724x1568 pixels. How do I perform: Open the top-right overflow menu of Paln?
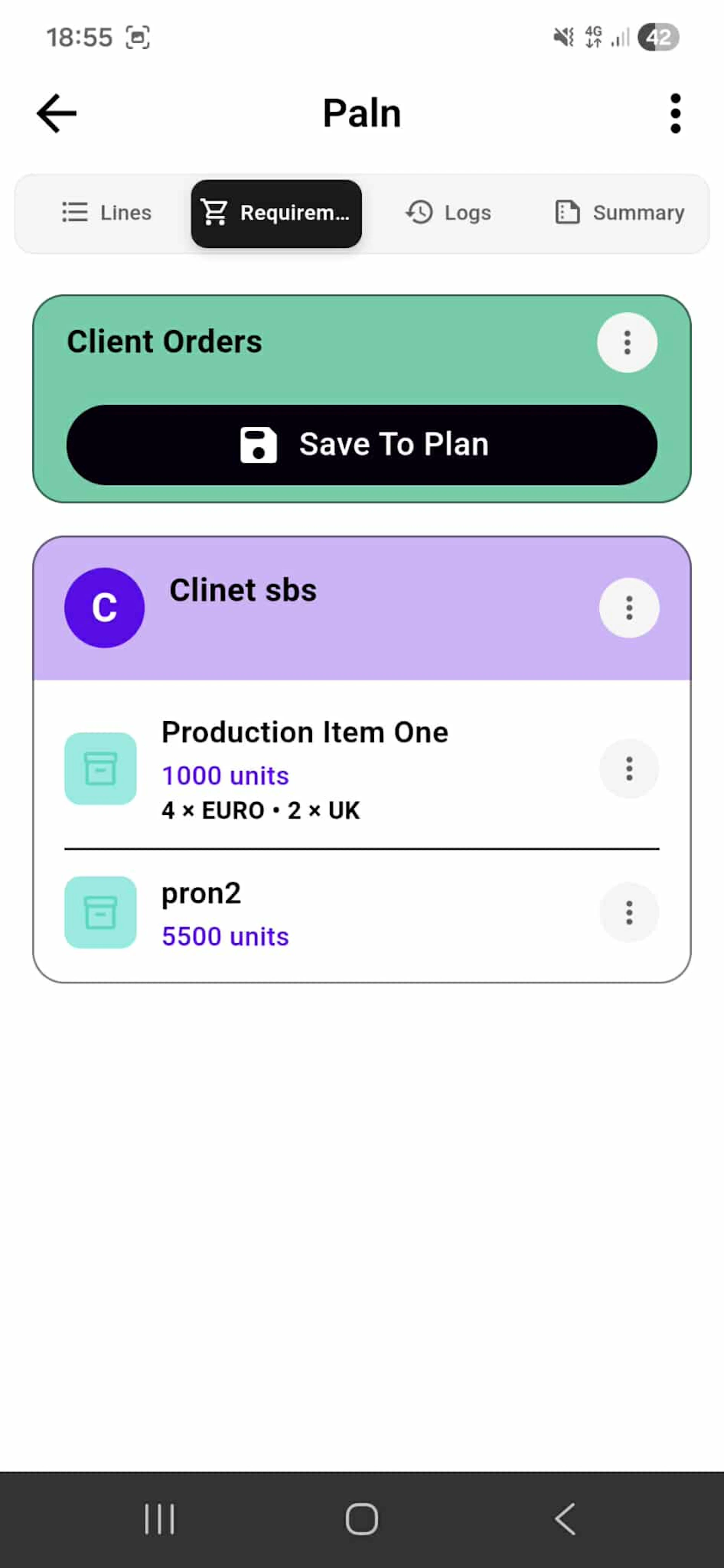tap(675, 113)
